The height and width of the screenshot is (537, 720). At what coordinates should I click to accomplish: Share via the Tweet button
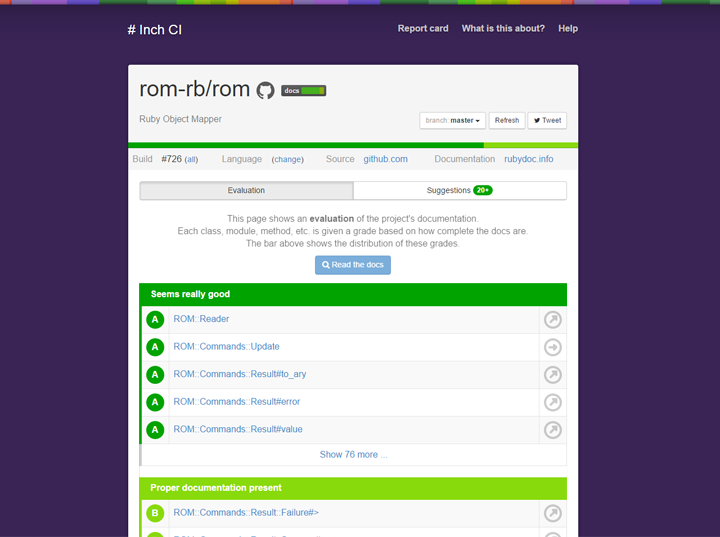click(547, 120)
